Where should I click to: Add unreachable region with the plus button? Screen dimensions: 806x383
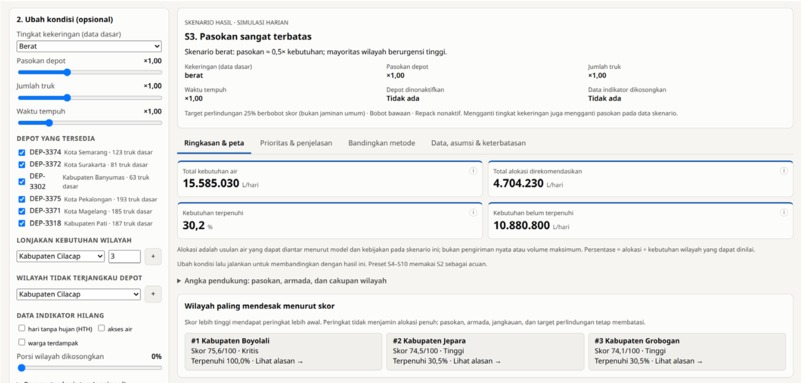(x=153, y=295)
